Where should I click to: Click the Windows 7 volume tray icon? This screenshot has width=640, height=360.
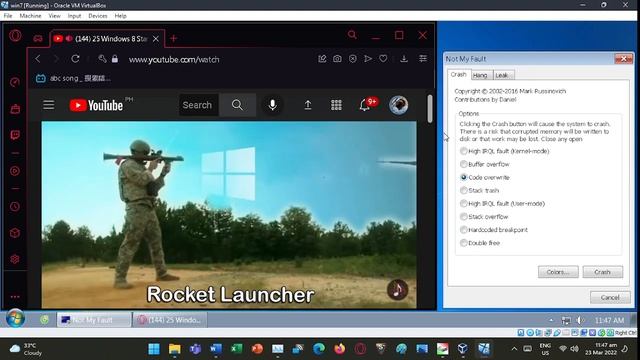pyautogui.click(x=580, y=320)
